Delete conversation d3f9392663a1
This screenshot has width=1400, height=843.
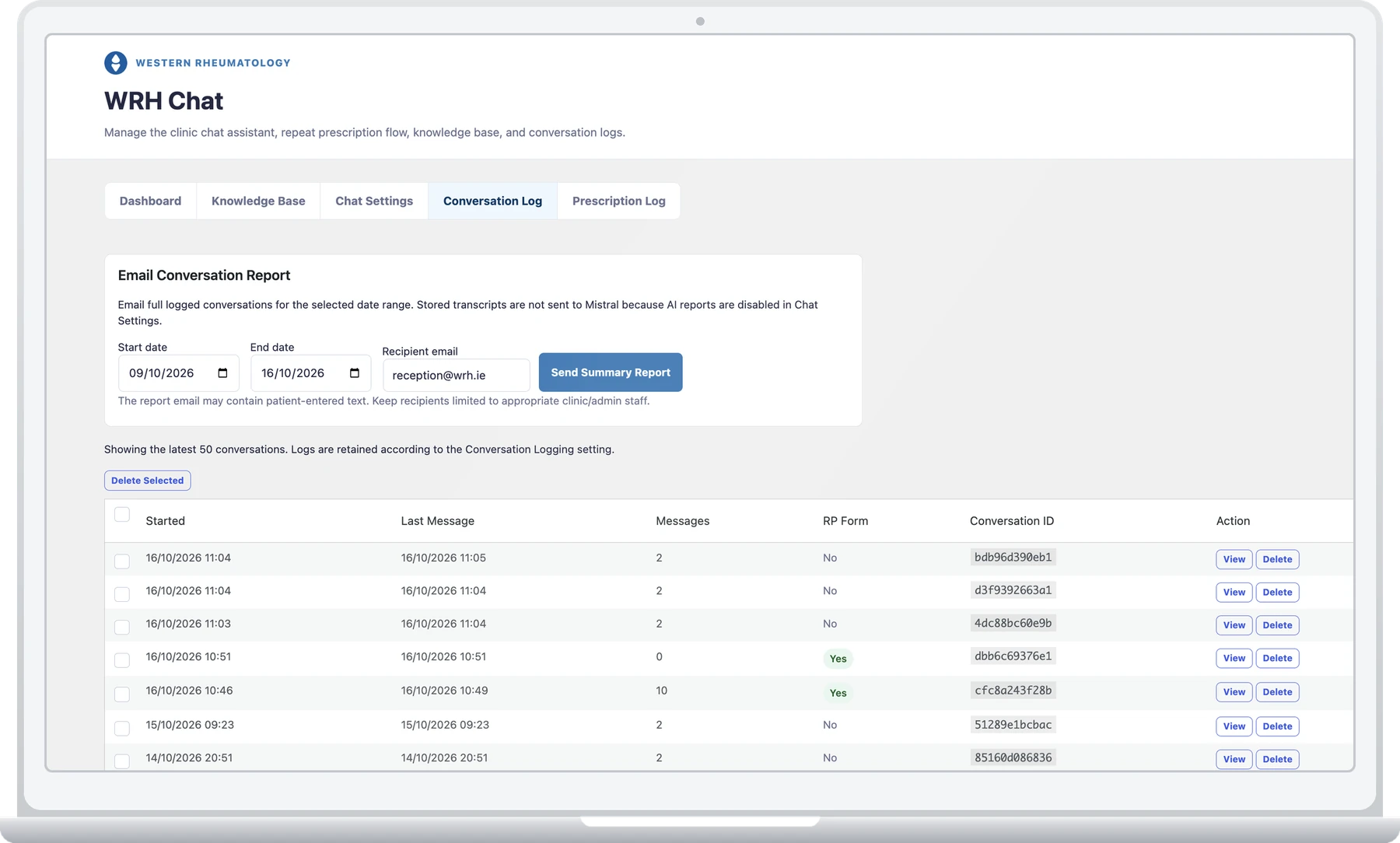click(x=1277, y=593)
